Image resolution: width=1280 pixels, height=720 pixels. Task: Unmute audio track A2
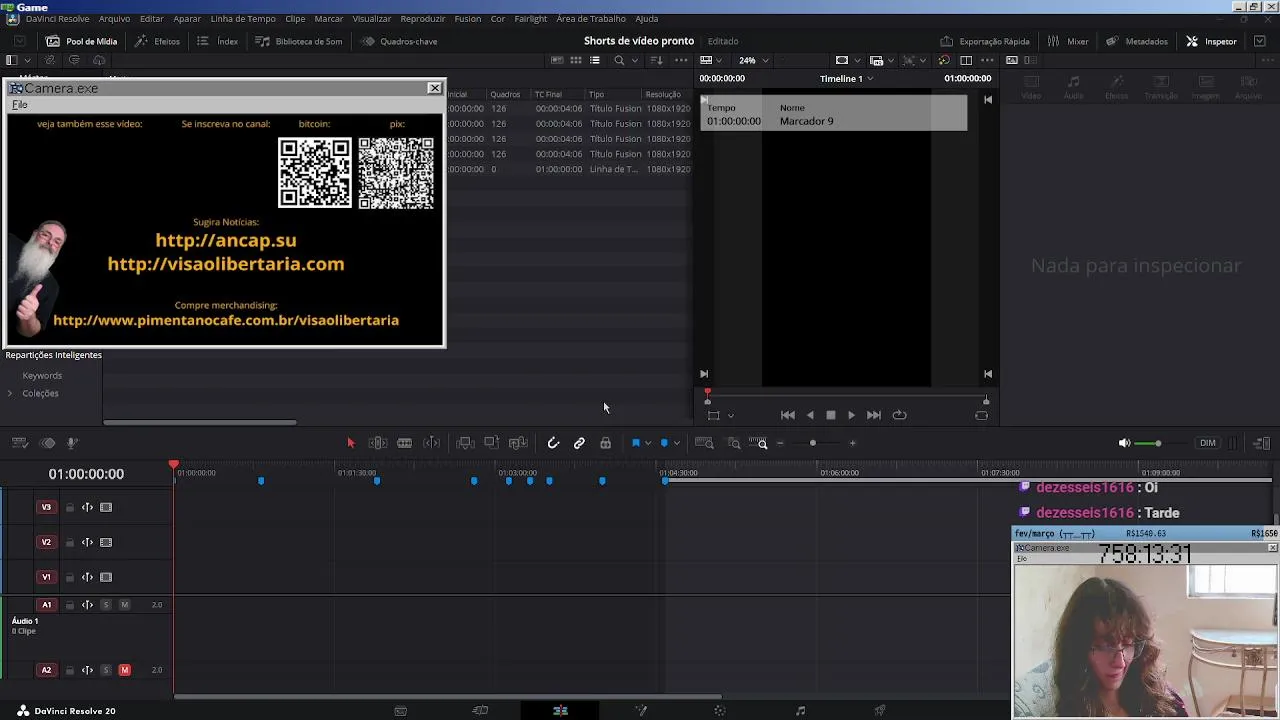[x=125, y=670]
